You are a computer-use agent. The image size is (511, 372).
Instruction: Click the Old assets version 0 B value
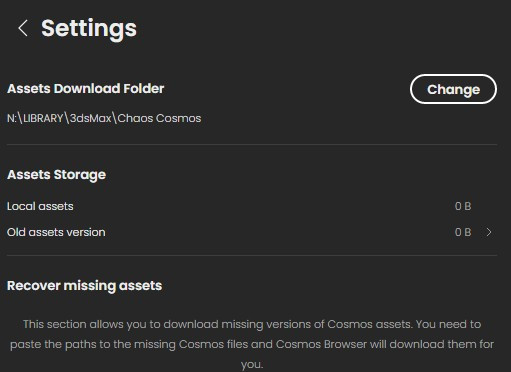463,232
